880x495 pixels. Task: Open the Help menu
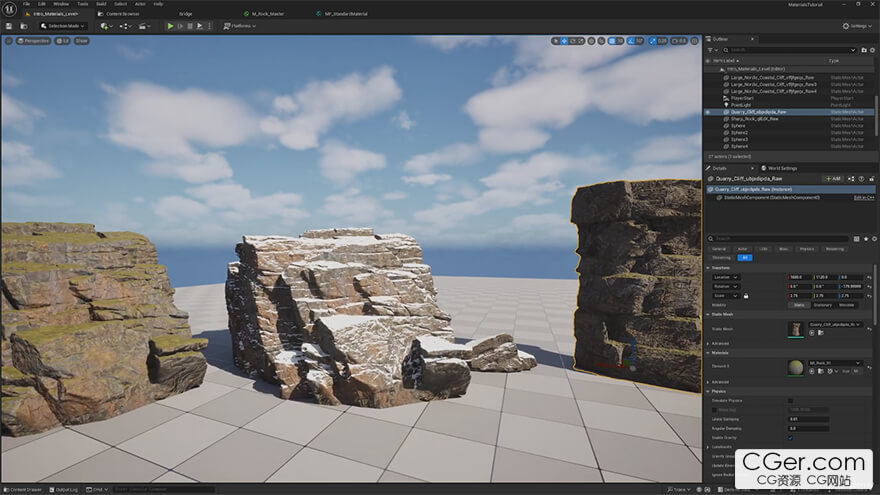158,4
